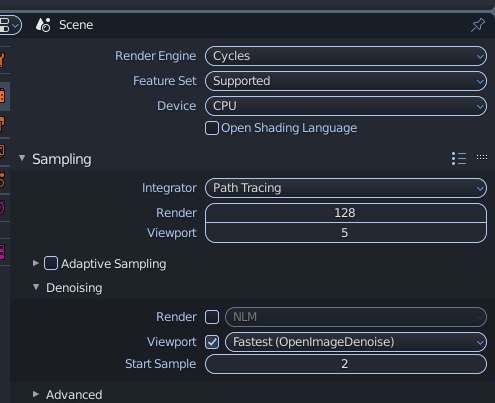
Task: Pin the Scene properties with the pin icon
Action: pos(478,25)
